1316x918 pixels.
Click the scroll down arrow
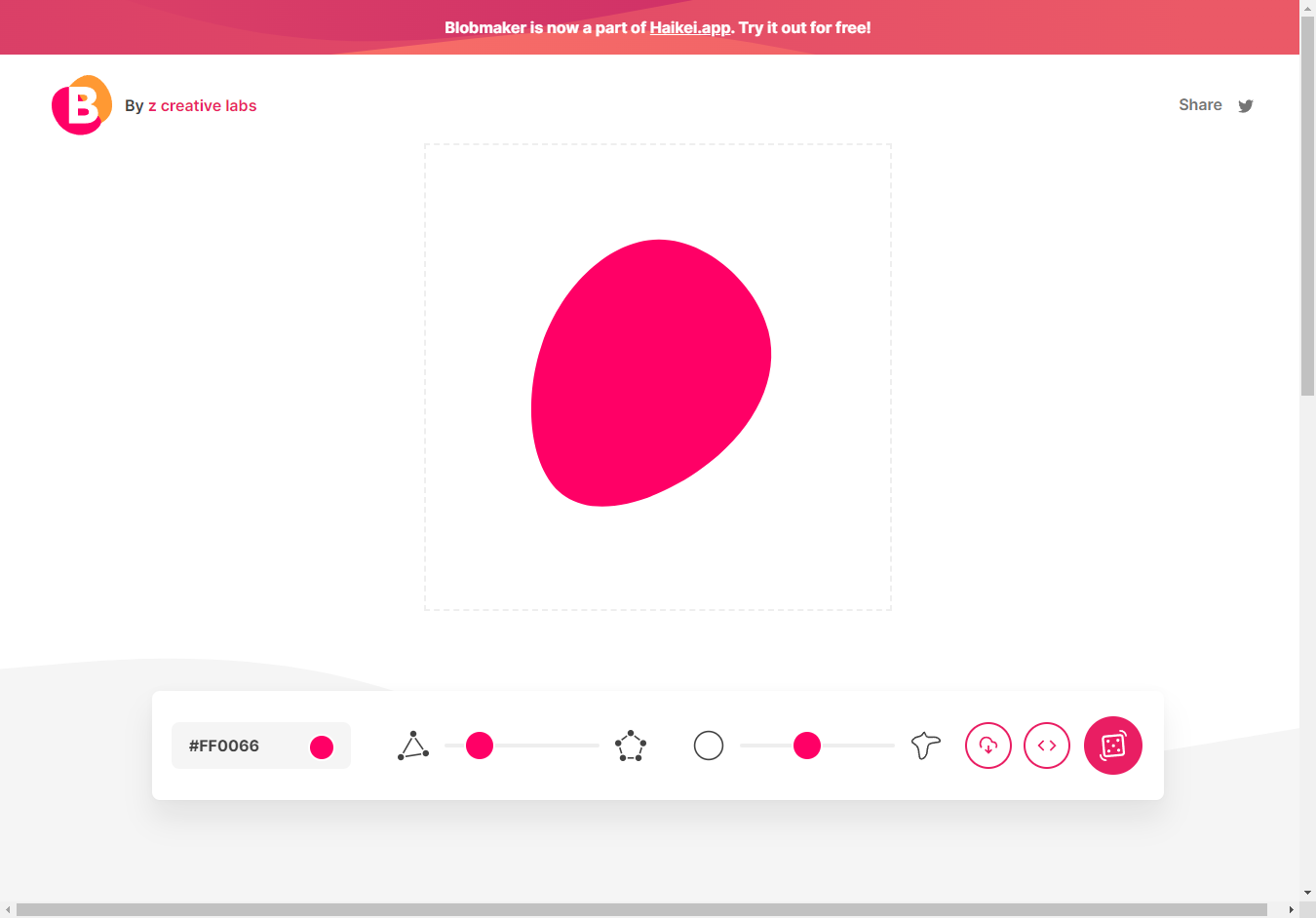(x=1307, y=892)
